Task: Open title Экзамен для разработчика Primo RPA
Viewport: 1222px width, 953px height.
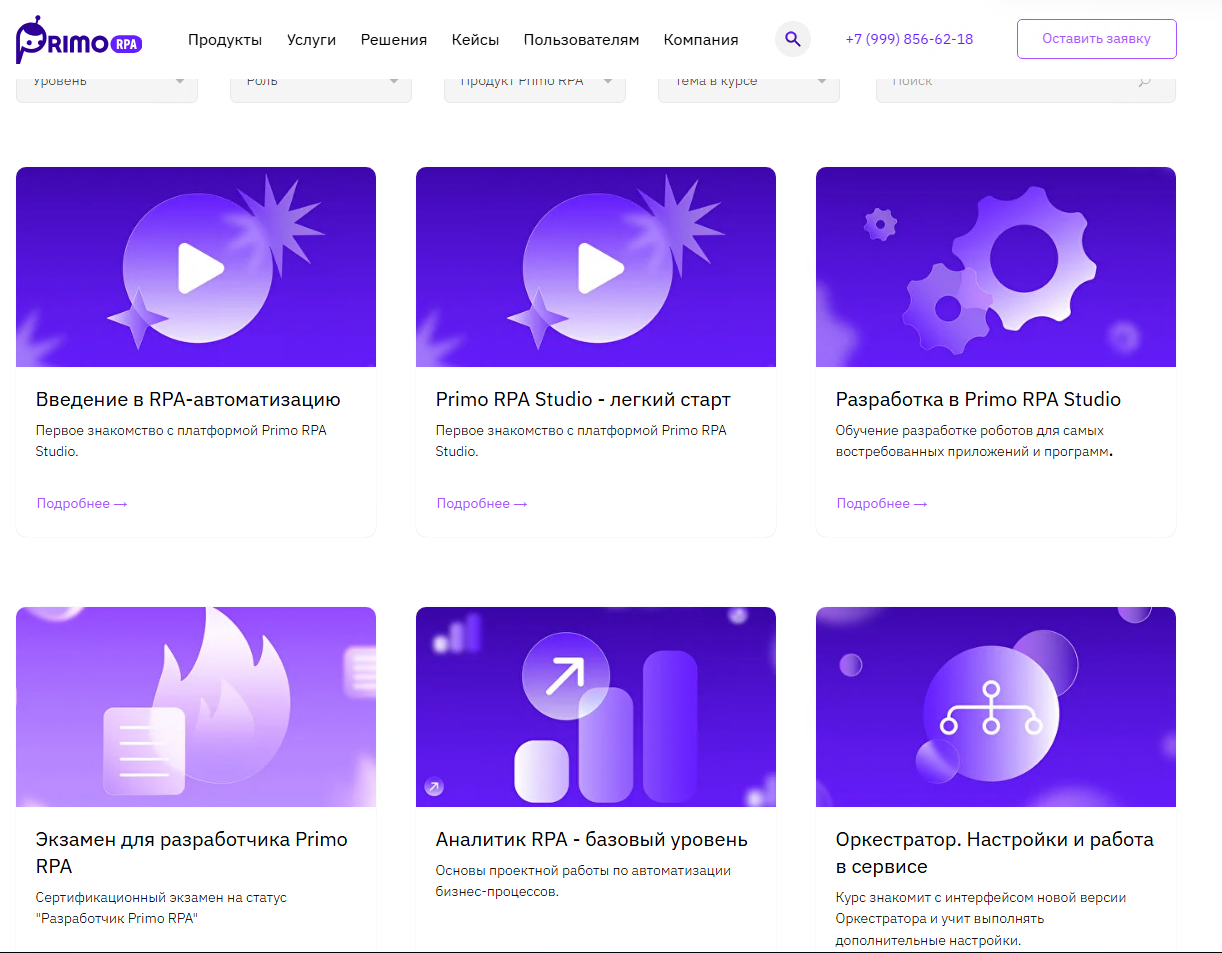Action: coord(192,852)
